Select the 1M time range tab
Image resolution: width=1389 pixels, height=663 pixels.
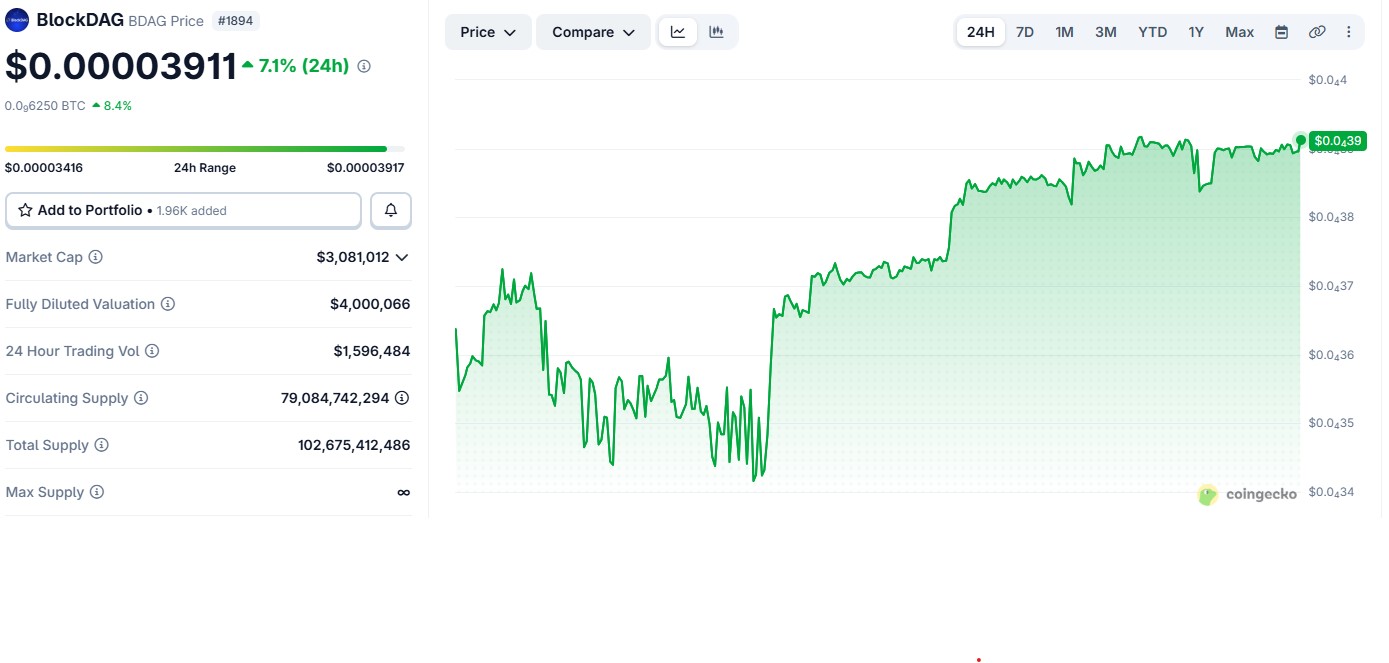coord(1064,32)
